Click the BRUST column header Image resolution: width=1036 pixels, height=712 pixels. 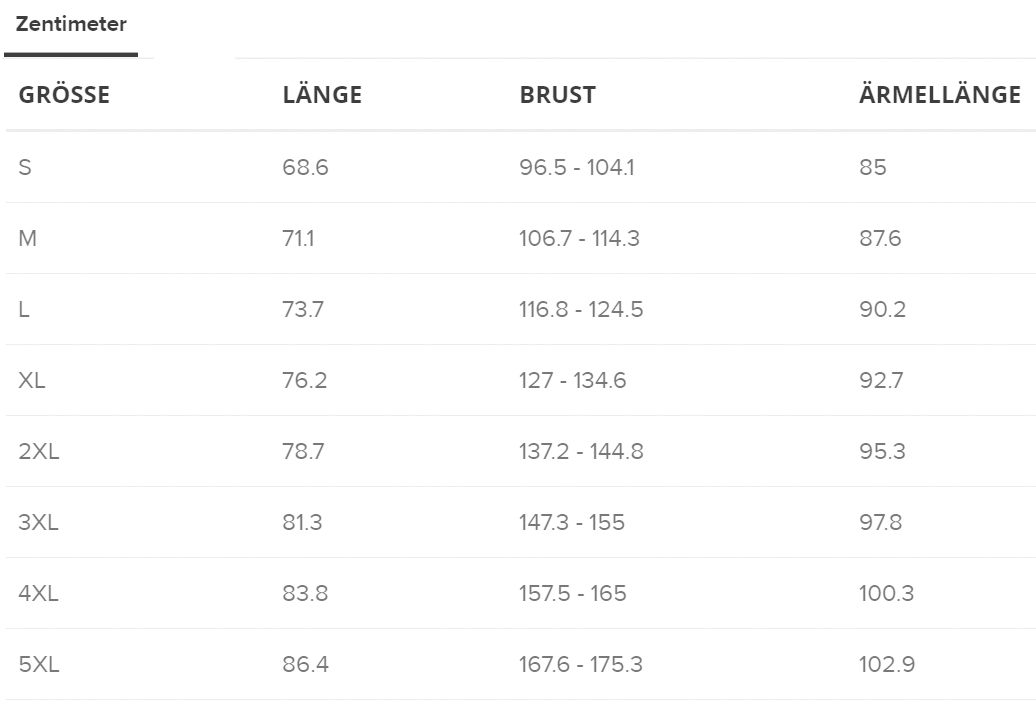pyautogui.click(x=558, y=95)
